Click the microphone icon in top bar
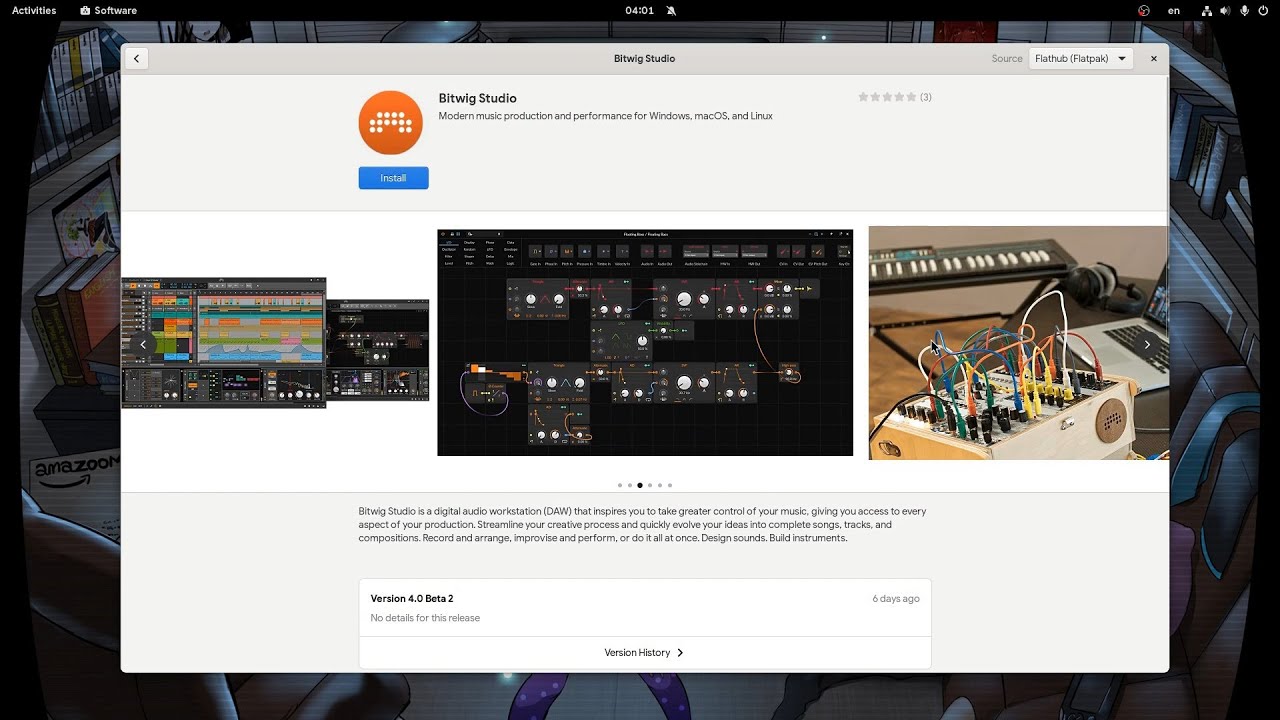 tap(1245, 10)
